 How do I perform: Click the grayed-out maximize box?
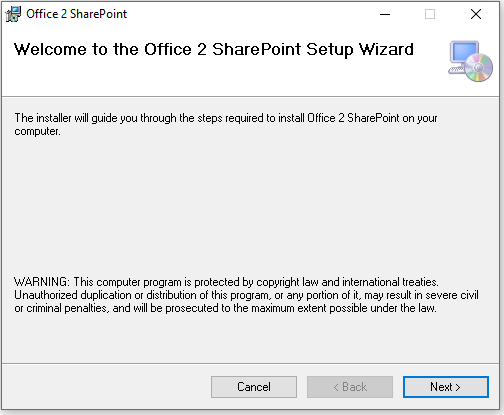[x=430, y=14]
